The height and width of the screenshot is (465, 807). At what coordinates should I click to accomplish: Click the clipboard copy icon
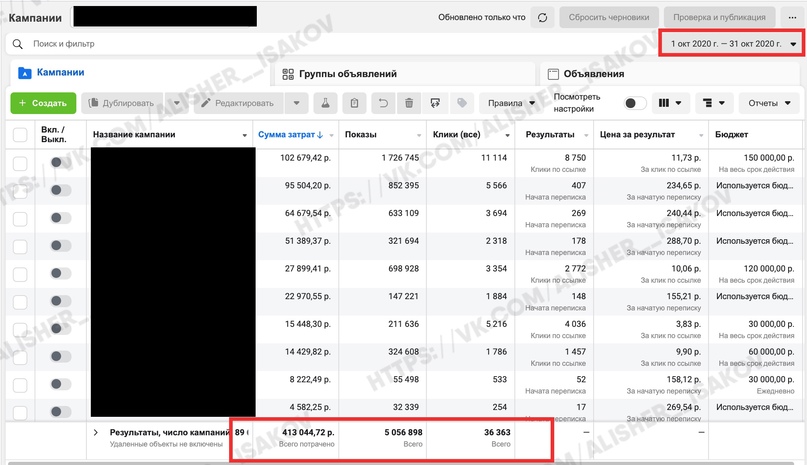coord(354,103)
